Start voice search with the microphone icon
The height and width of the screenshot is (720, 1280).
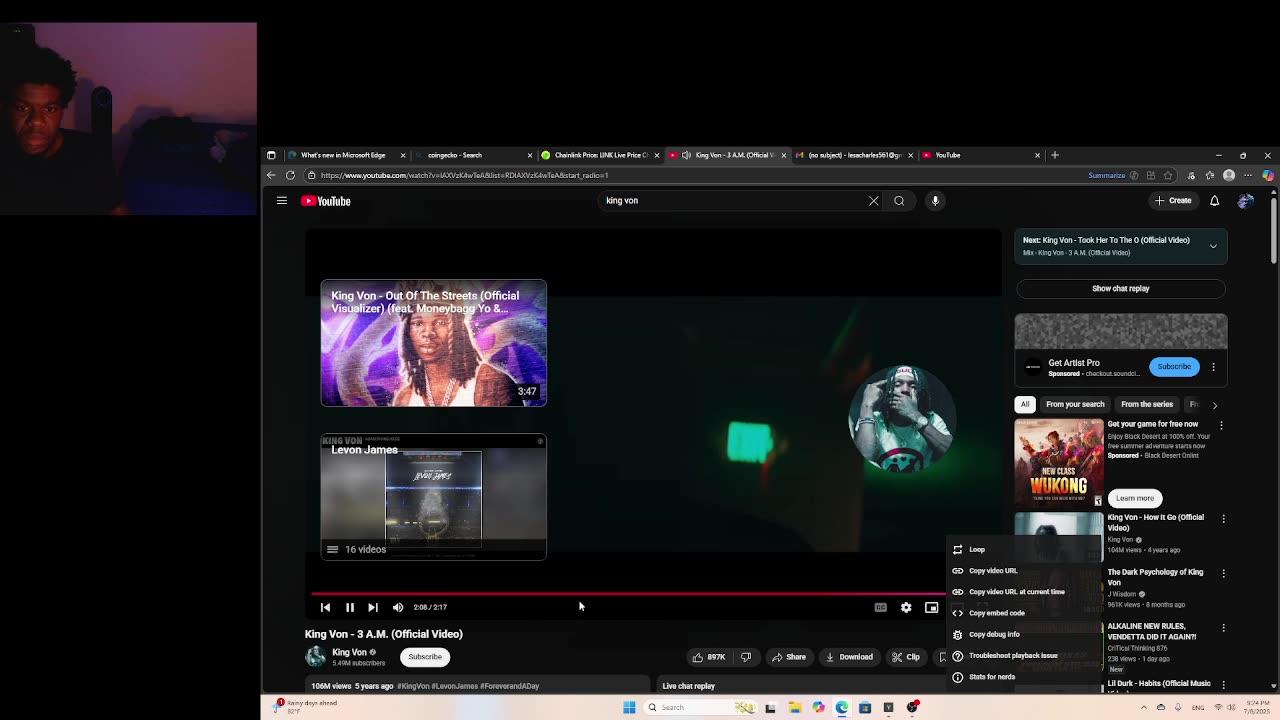[935, 201]
